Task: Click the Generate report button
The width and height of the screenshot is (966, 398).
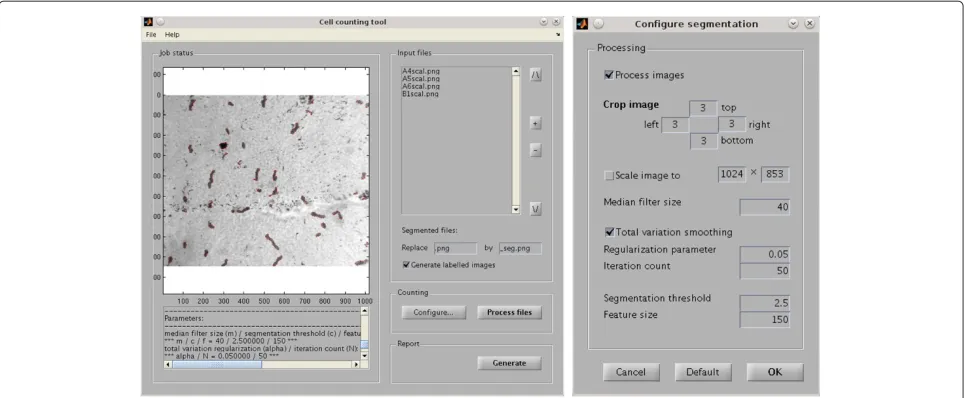Action: [509, 363]
